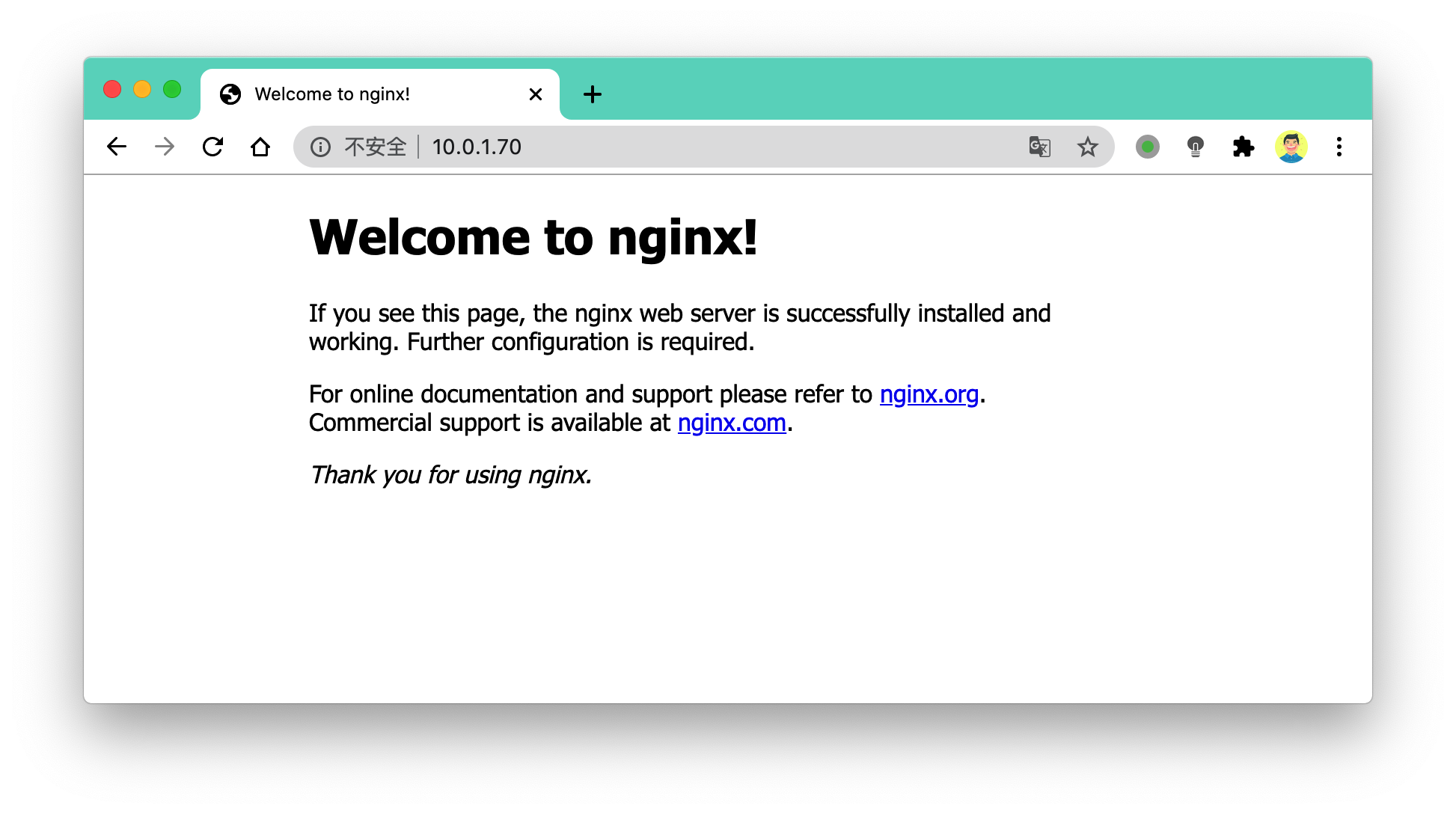Minimize the window with the yellow button
1456x814 pixels.
[142, 90]
